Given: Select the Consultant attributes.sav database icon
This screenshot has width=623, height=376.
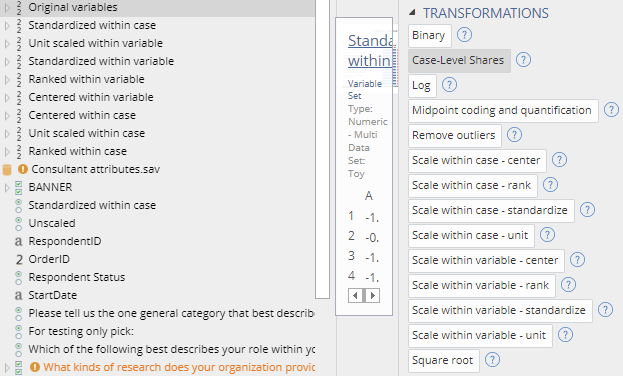Looking at the screenshot, I should click(x=7, y=169).
